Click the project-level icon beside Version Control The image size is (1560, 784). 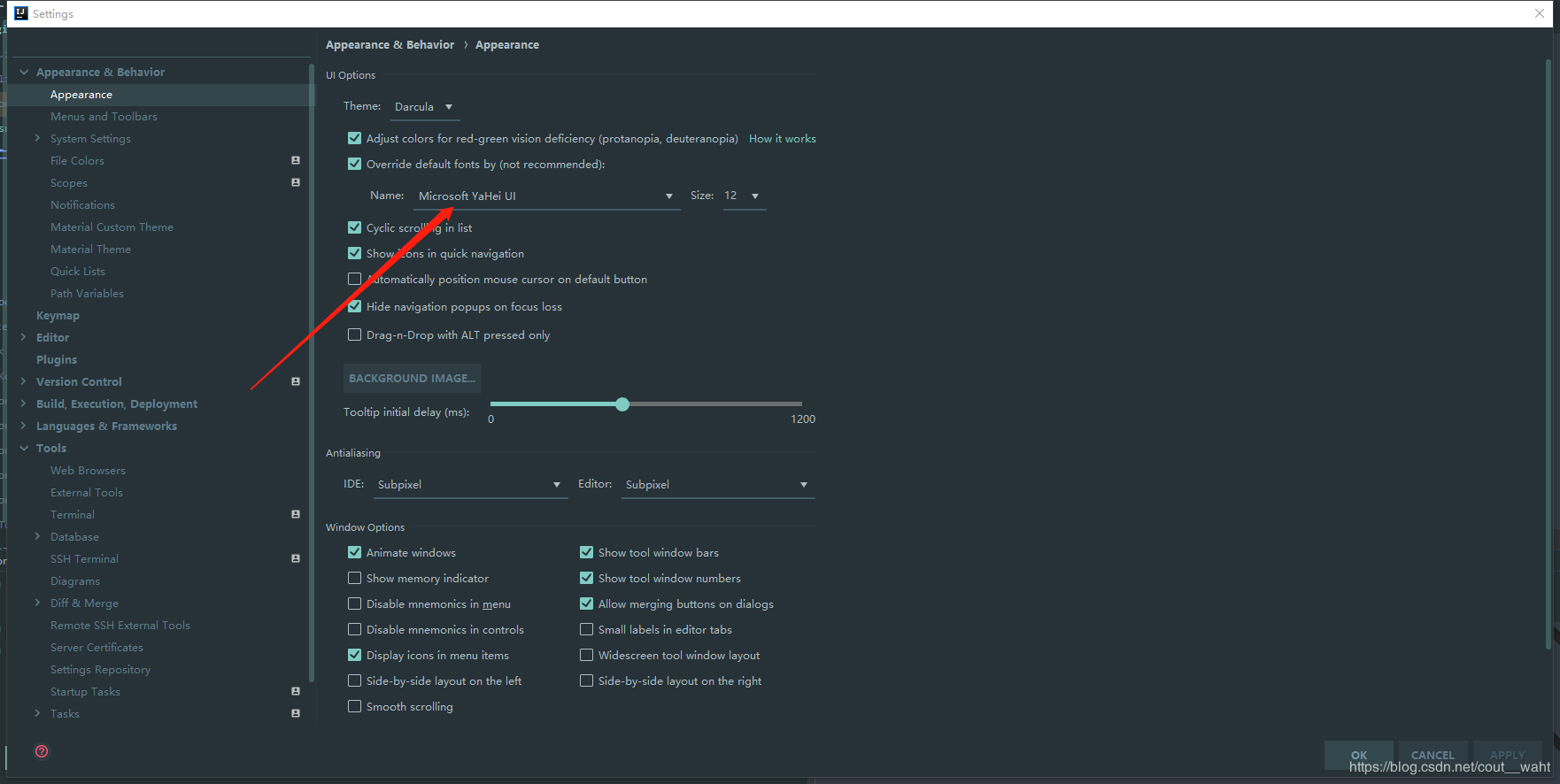point(296,381)
